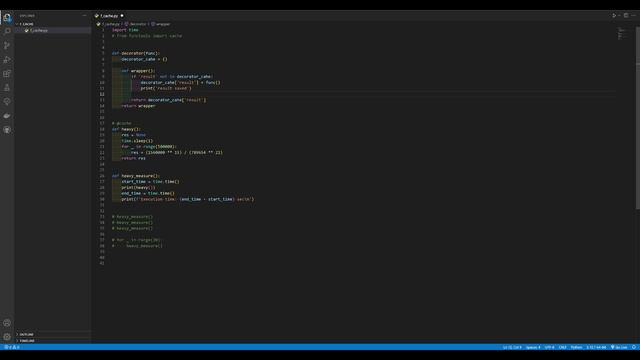Click the code minimap preview
Image resolution: width=640 pixels, height=360 pixels.
click(x=622, y=34)
